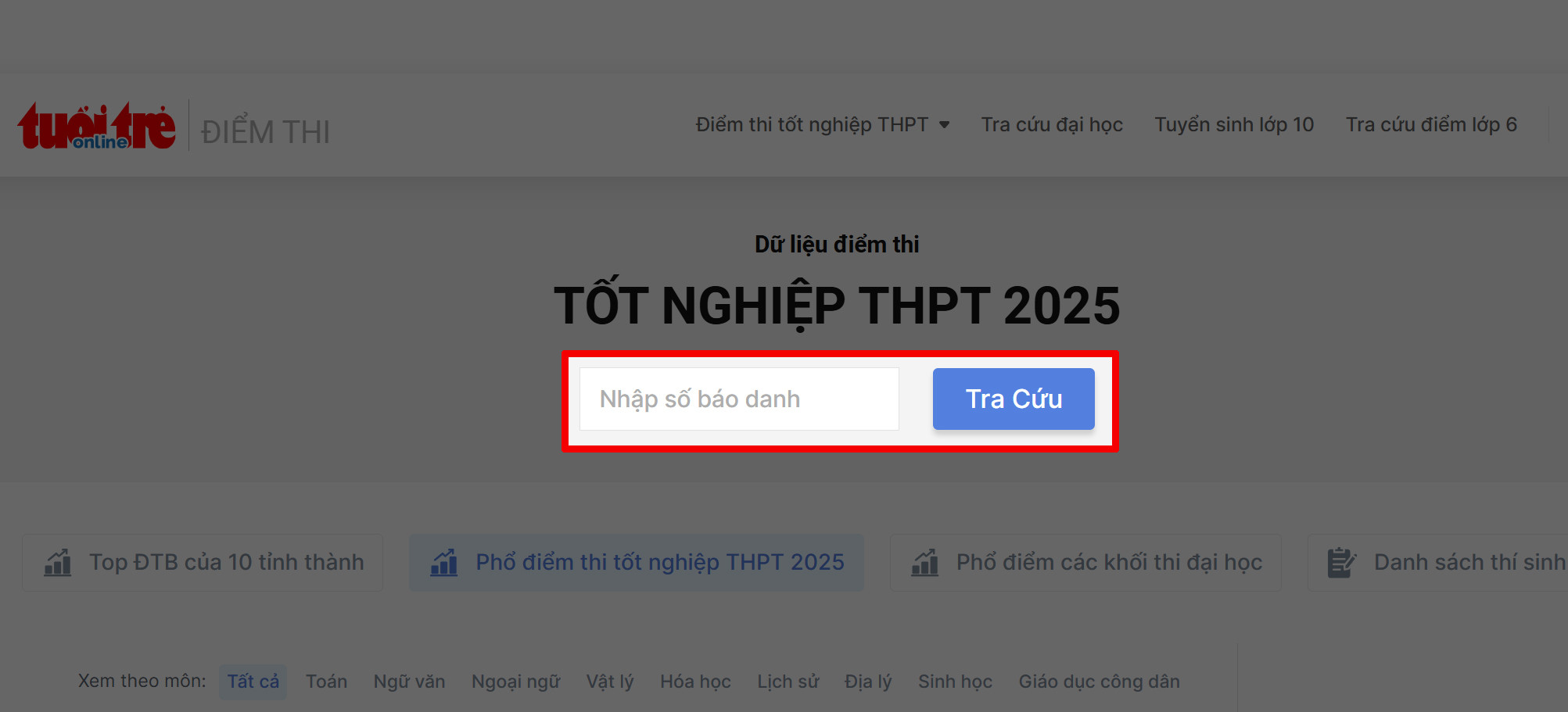This screenshot has height=712, width=1568.
Task: Click the clipboard icon beside Danh sách thí sinh
Action: (1341, 563)
